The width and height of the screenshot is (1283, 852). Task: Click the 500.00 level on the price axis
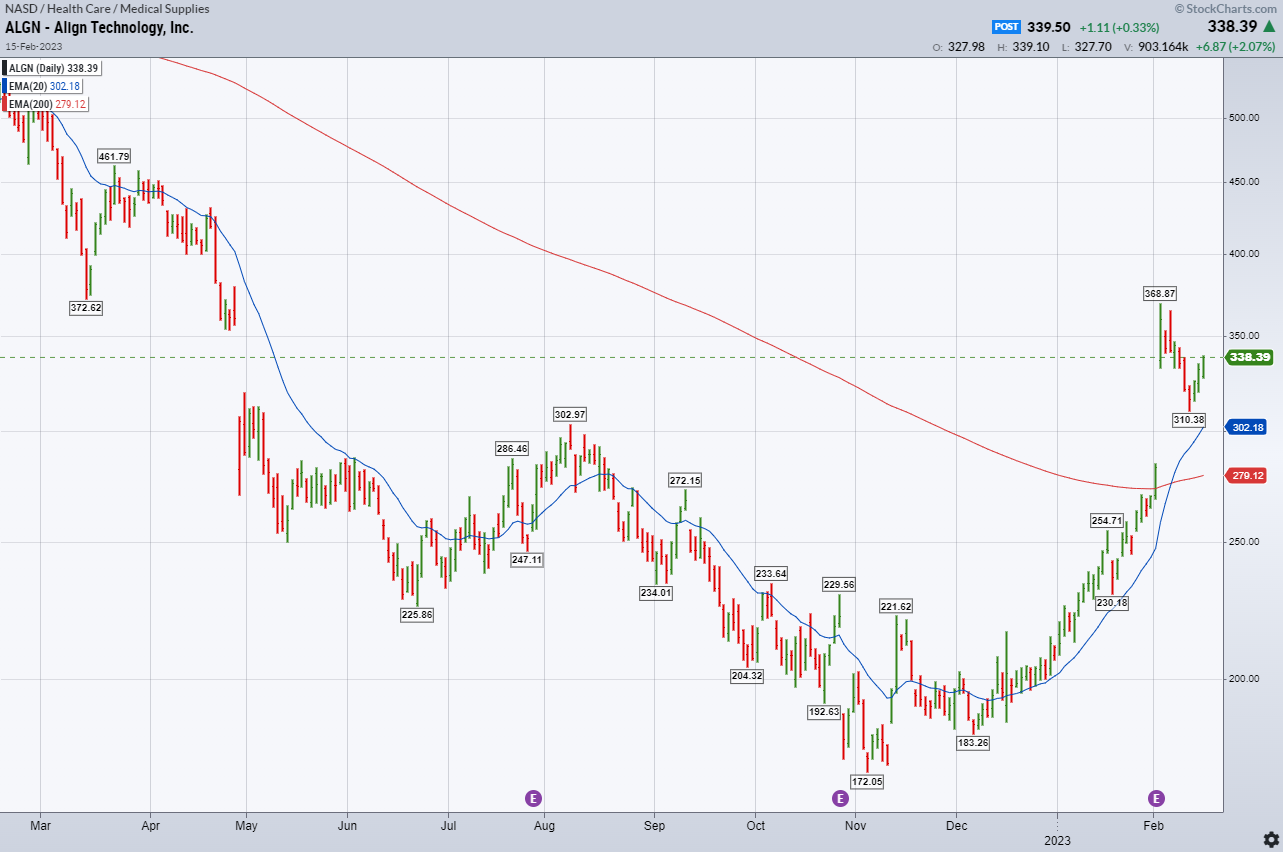tap(1244, 118)
